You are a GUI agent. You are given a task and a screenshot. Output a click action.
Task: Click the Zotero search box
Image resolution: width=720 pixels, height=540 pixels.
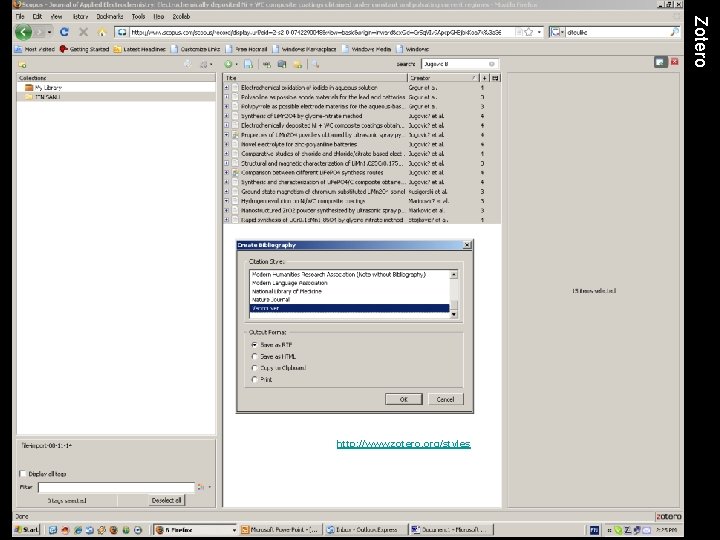click(460, 64)
